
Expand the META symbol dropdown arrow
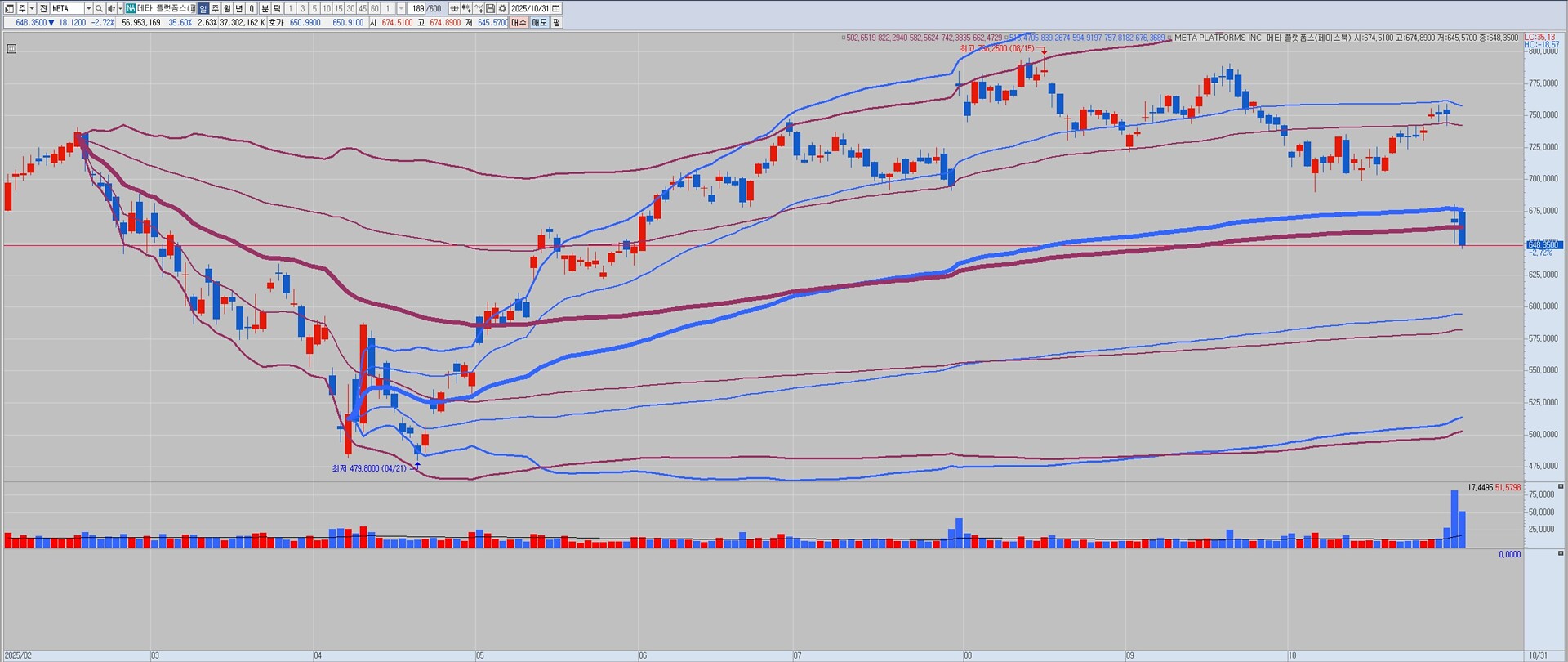coord(88,8)
